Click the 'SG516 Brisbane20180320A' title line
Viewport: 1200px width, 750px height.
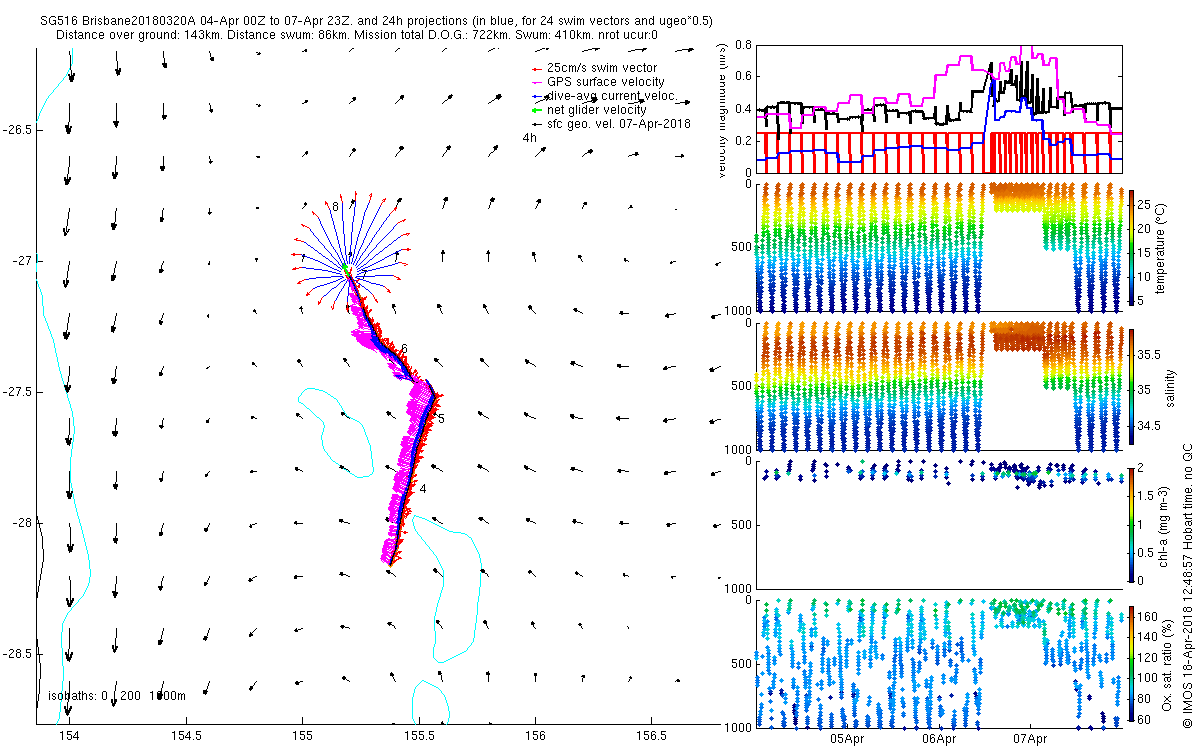[376, 20]
